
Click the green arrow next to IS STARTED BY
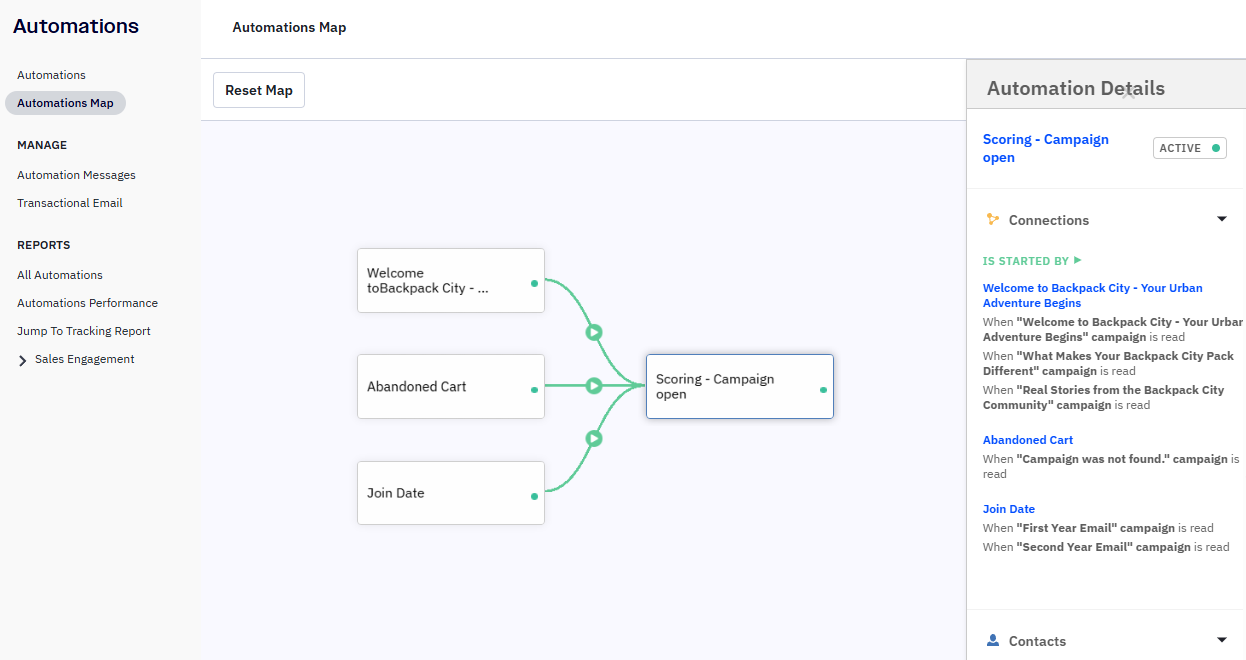[x=1078, y=260]
